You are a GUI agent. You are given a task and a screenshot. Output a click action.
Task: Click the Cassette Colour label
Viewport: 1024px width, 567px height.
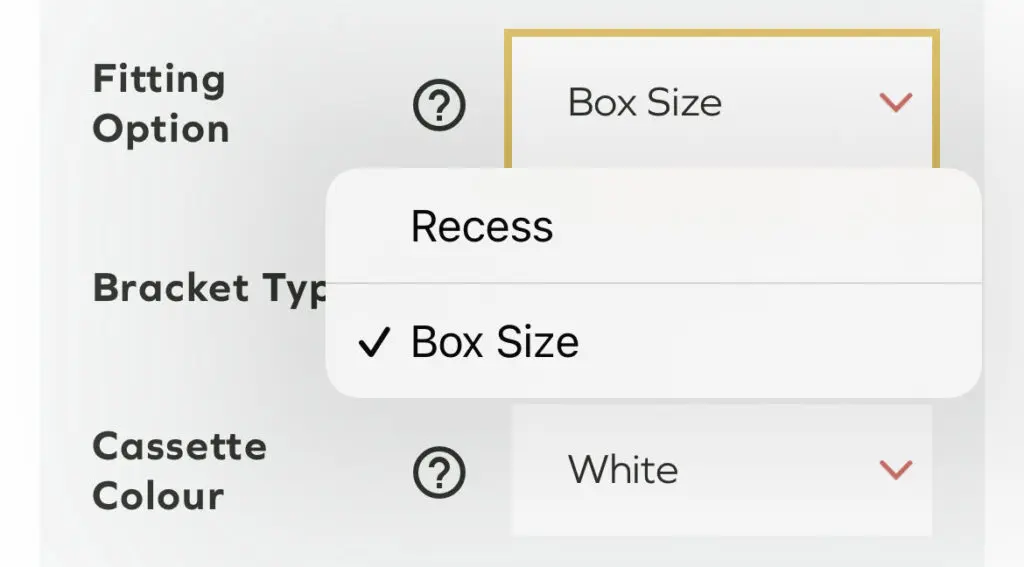coord(180,471)
